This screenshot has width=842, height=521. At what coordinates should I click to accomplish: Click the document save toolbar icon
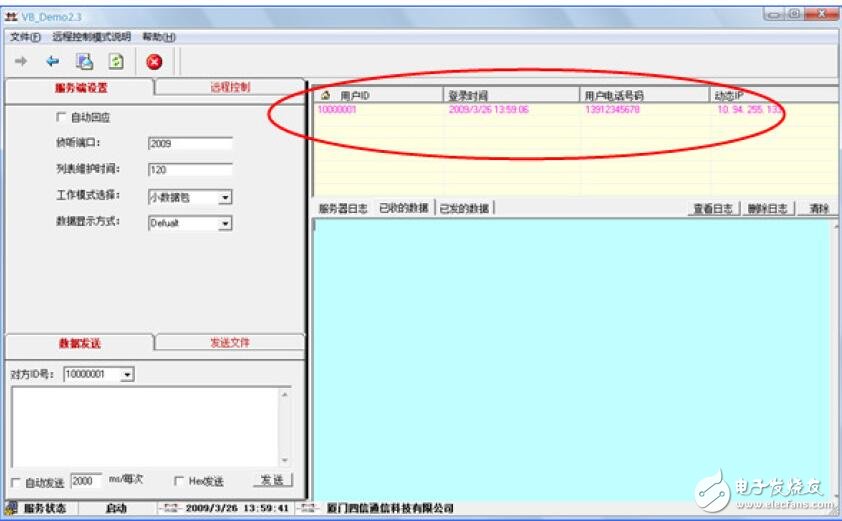point(84,62)
